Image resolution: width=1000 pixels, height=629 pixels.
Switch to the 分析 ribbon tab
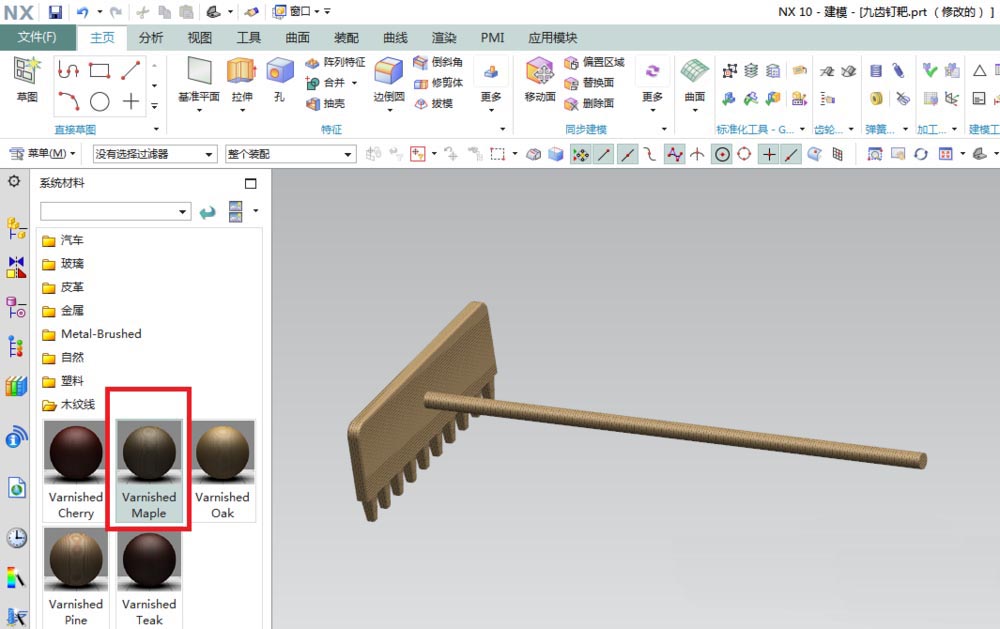tap(151, 38)
